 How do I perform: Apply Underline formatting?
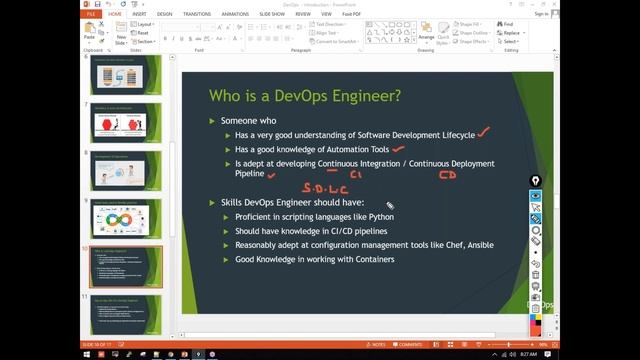coord(182,39)
